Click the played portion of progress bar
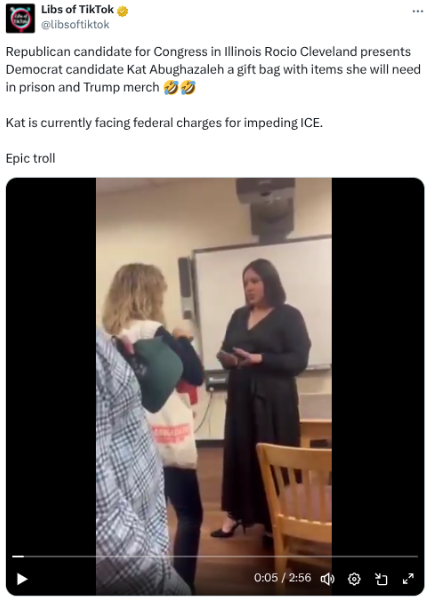 18,556
